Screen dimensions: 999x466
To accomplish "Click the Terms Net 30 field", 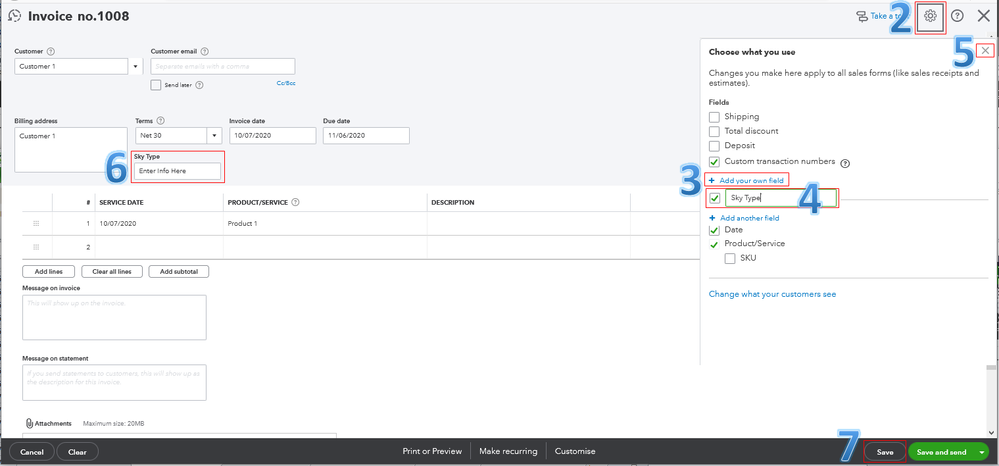I will [x=171, y=136].
